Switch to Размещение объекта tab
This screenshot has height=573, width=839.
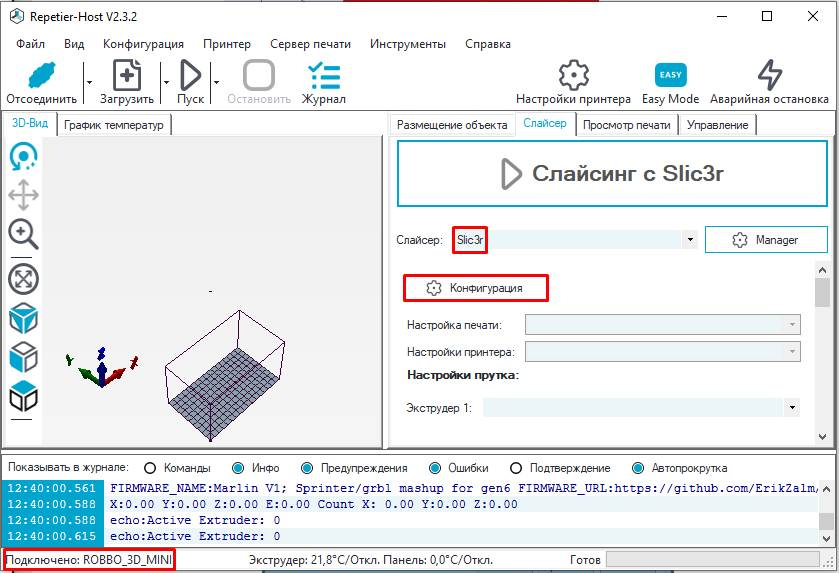(452, 125)
